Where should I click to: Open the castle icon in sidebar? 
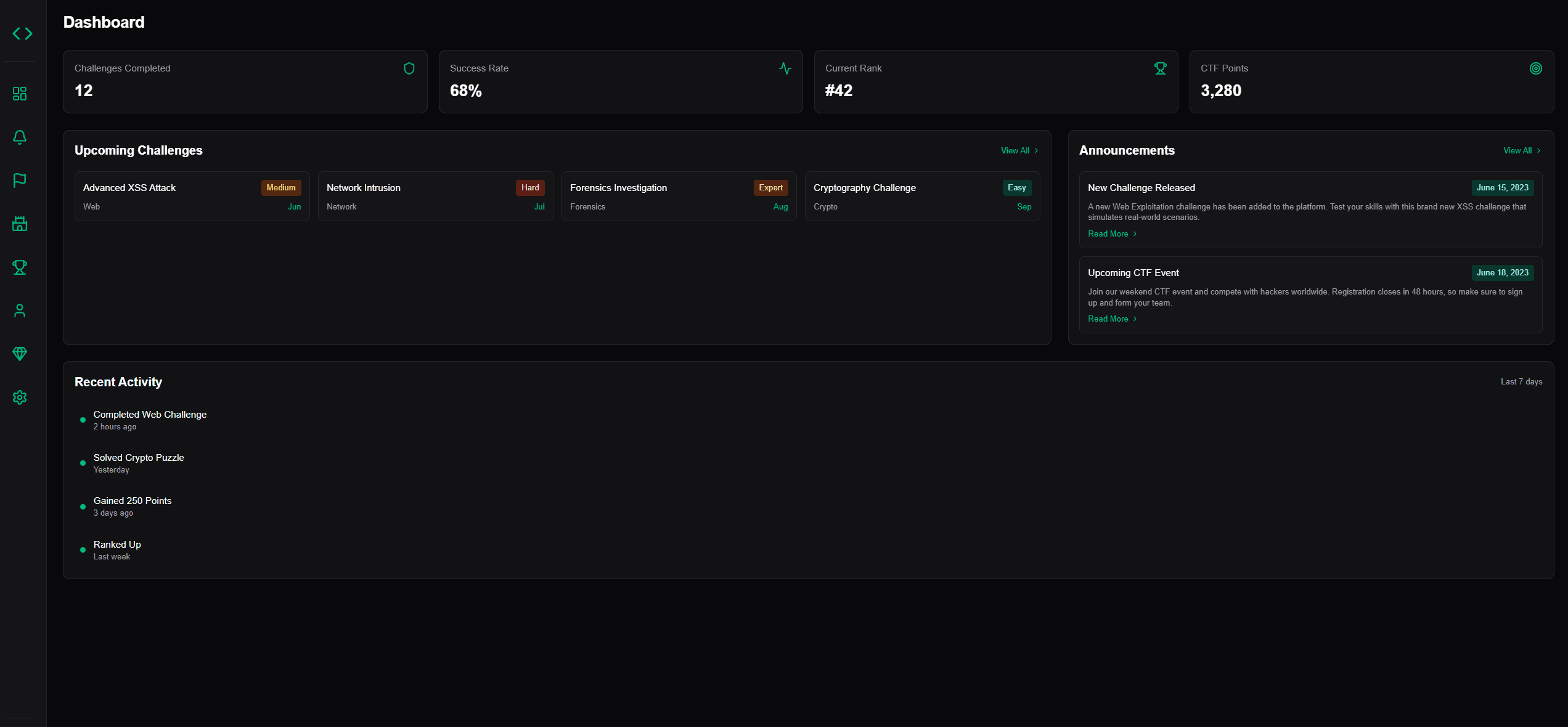[x=20, y=224]
